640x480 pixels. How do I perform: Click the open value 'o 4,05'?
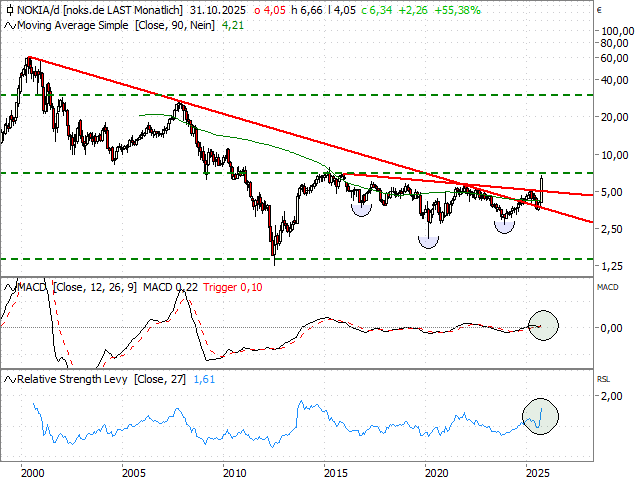pos(270,10)
